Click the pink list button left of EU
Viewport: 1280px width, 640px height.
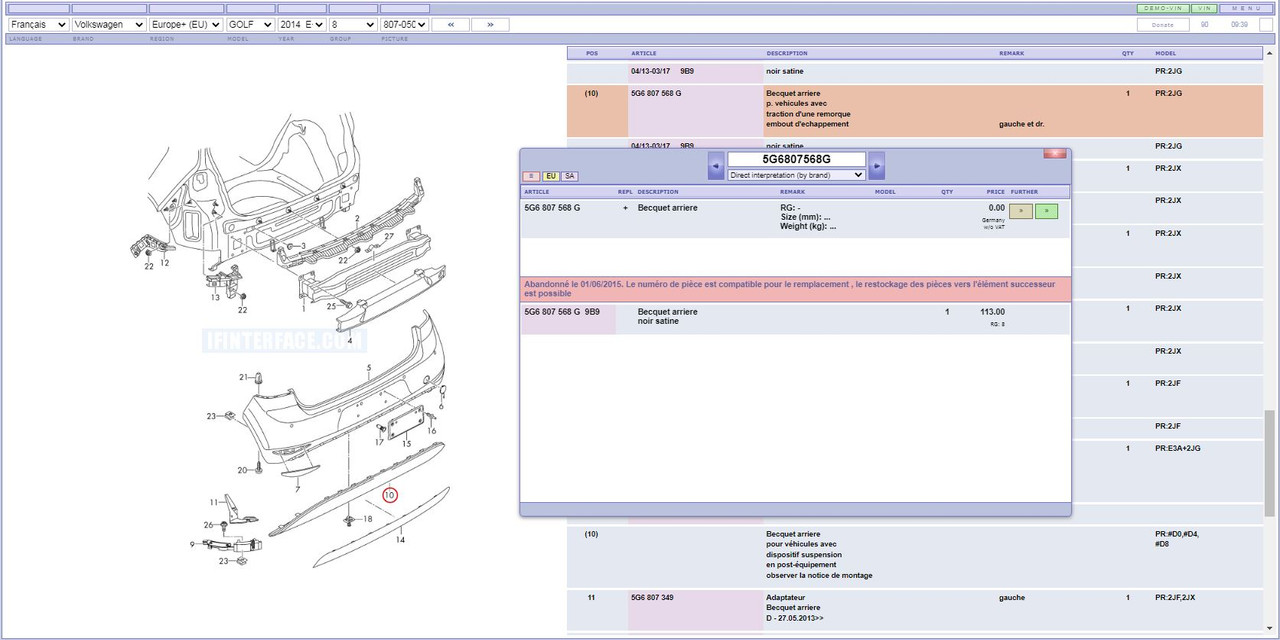click(531, 176)
